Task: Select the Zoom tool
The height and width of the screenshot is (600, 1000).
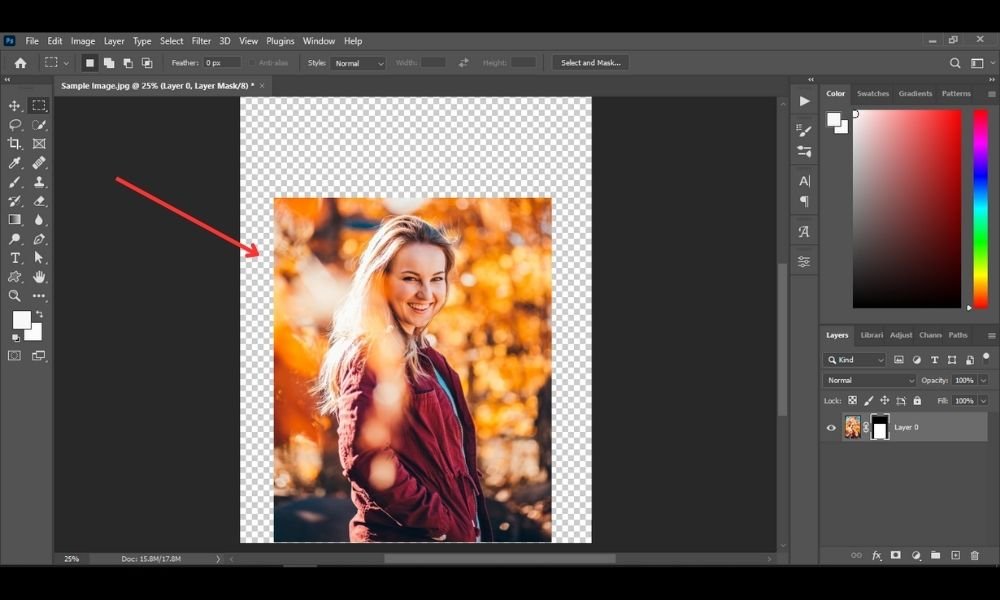Action: pyautogui.click(x=14, y=296)
